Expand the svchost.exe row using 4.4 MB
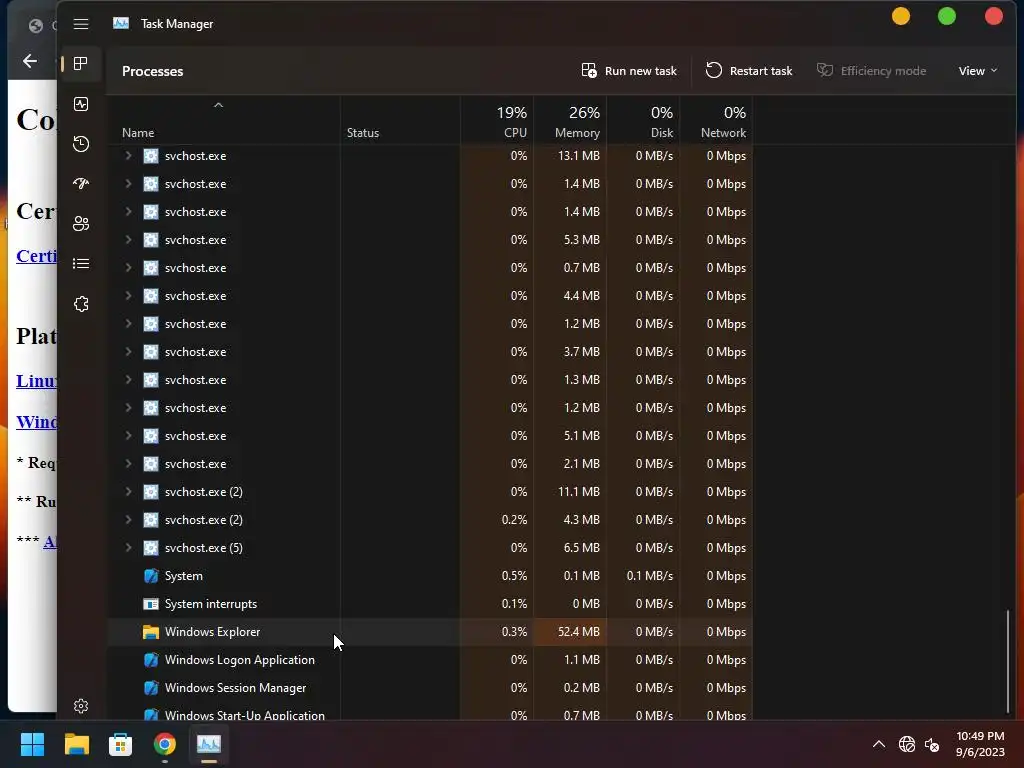The width and height of the screenshot is (1024, 768). pyautogui.click(x=129, y=296)
